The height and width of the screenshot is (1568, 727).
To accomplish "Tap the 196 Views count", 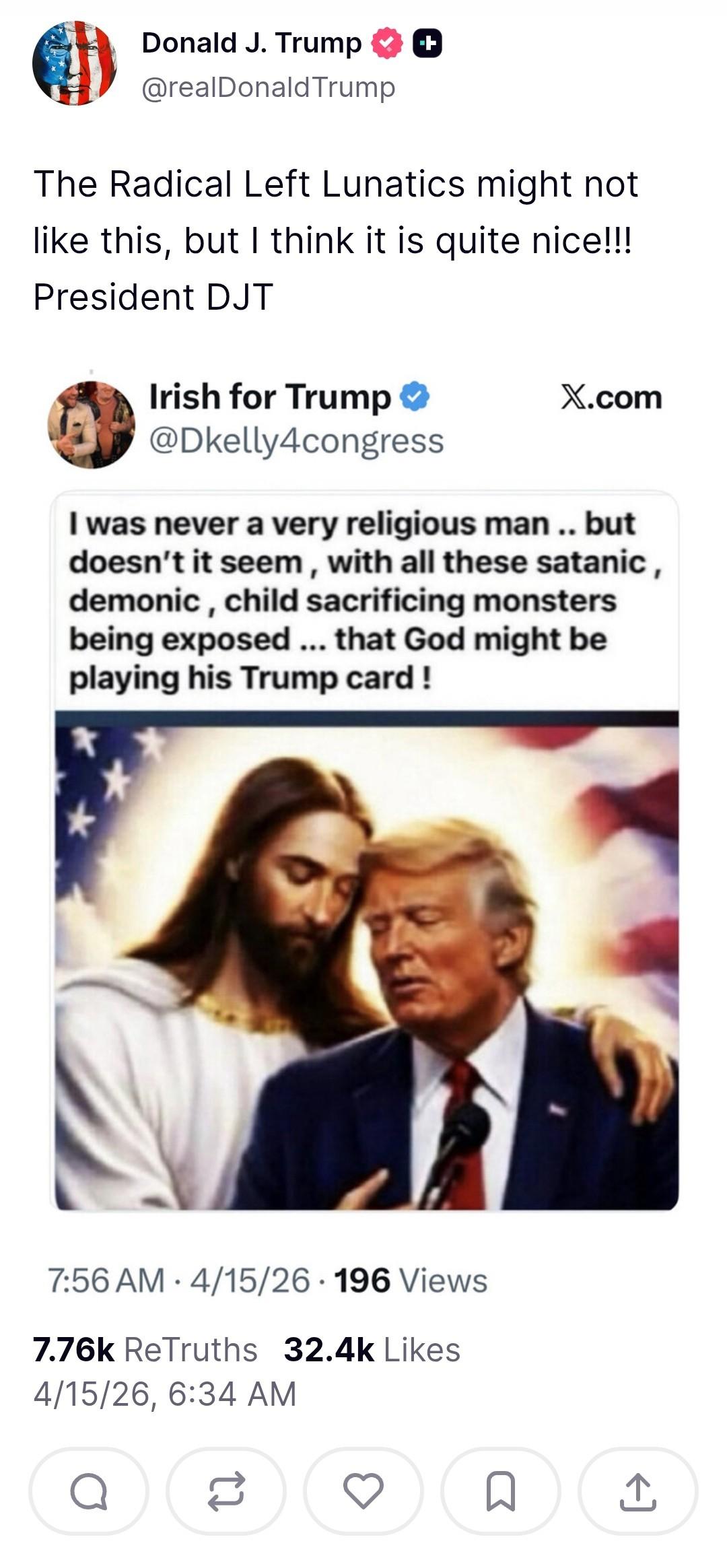I will 411,1280.
